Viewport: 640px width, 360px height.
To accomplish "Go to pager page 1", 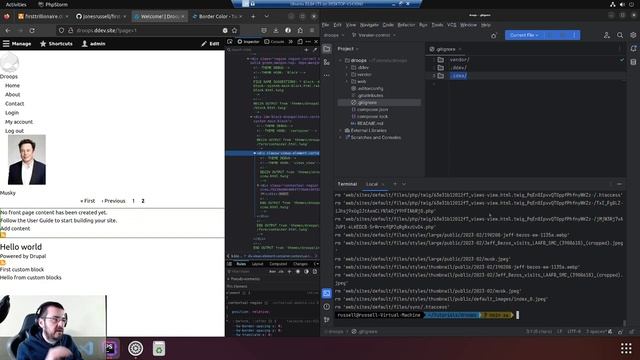I will pyautogui.click(x=133, y=201).
